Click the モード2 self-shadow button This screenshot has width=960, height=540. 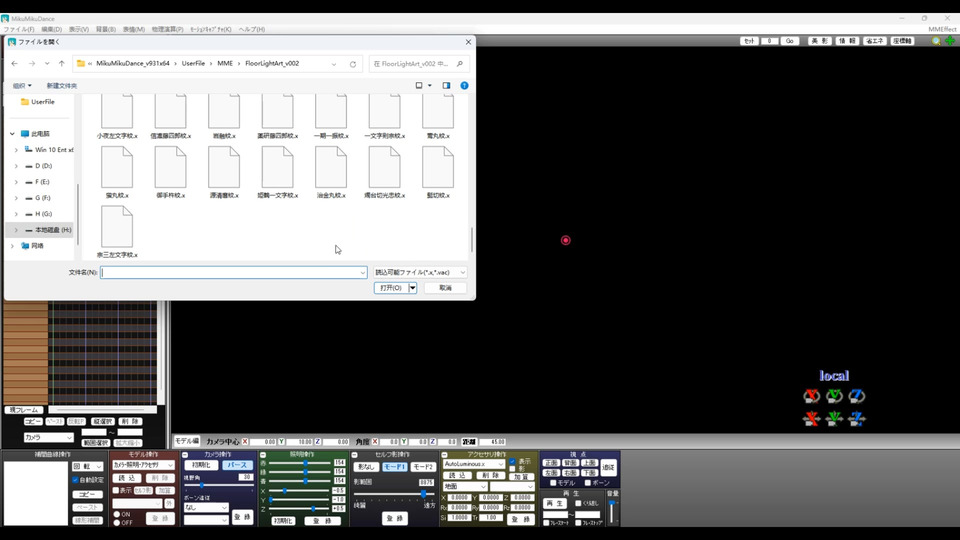423,467
